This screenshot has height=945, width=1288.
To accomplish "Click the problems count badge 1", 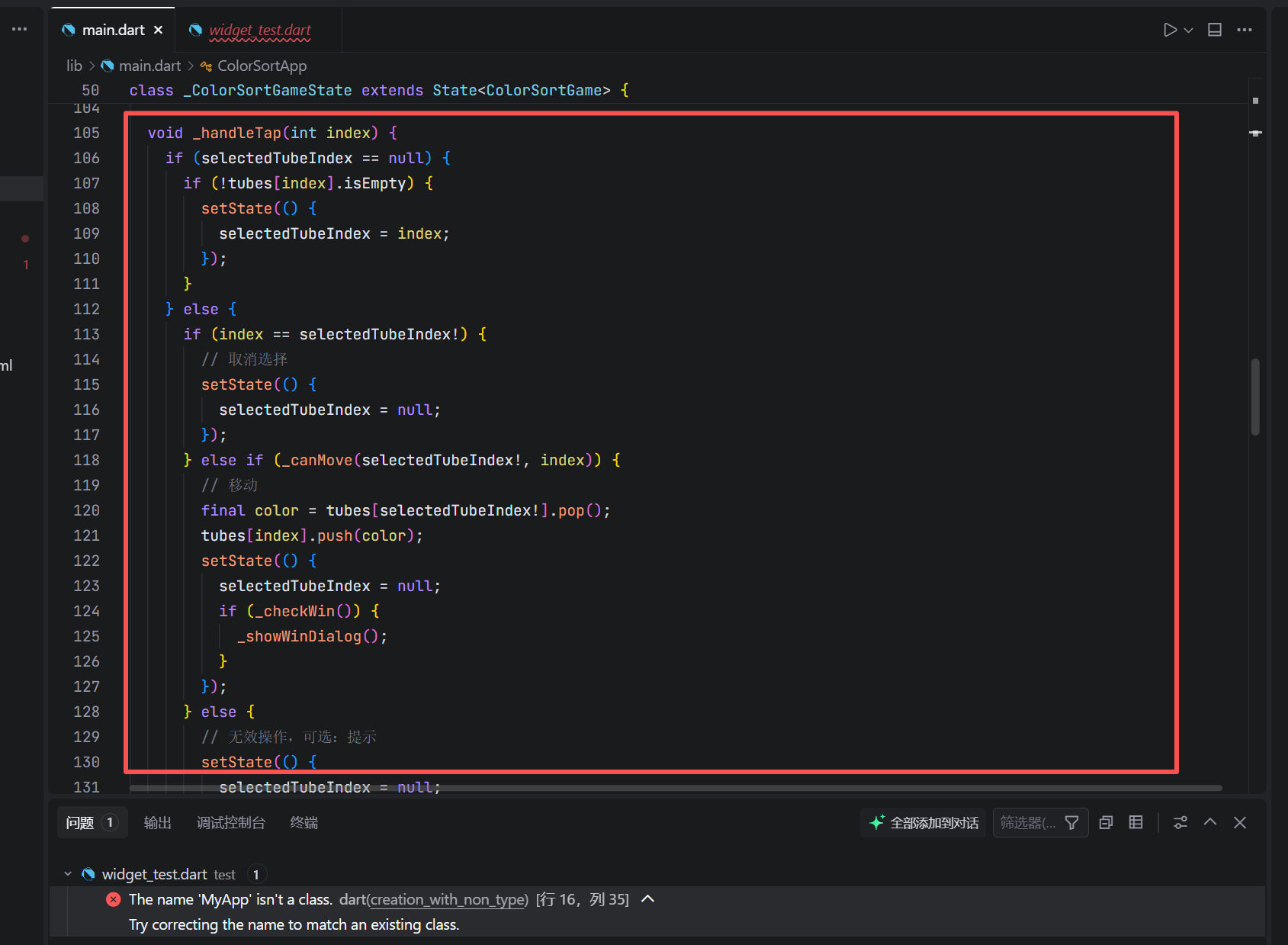I will tap(110, 822).
